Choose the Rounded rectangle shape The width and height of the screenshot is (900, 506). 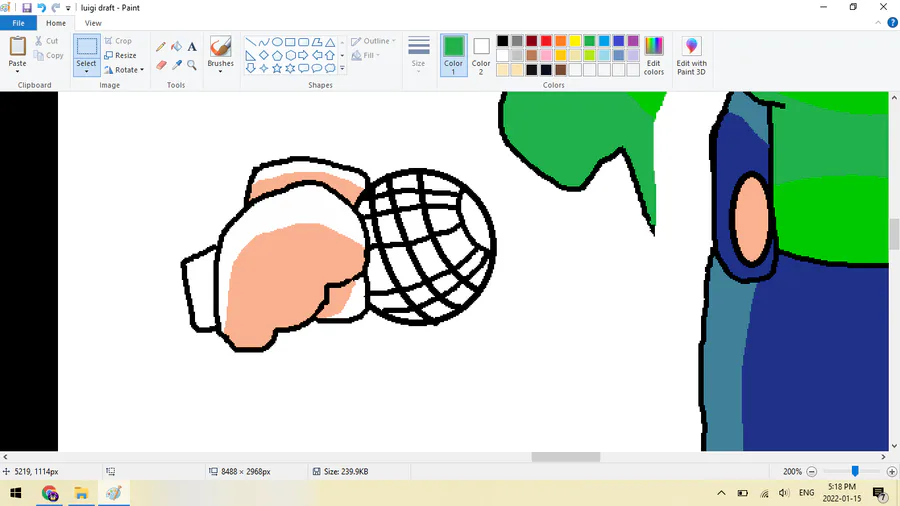pos(303,42)
